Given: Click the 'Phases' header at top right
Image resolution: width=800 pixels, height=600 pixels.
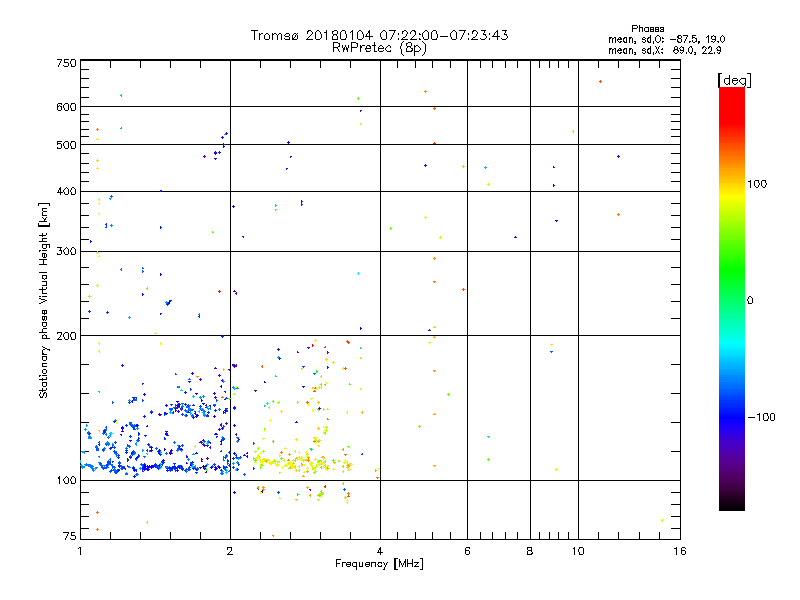Looking at the screenshot, I should (x=647, y=29).
